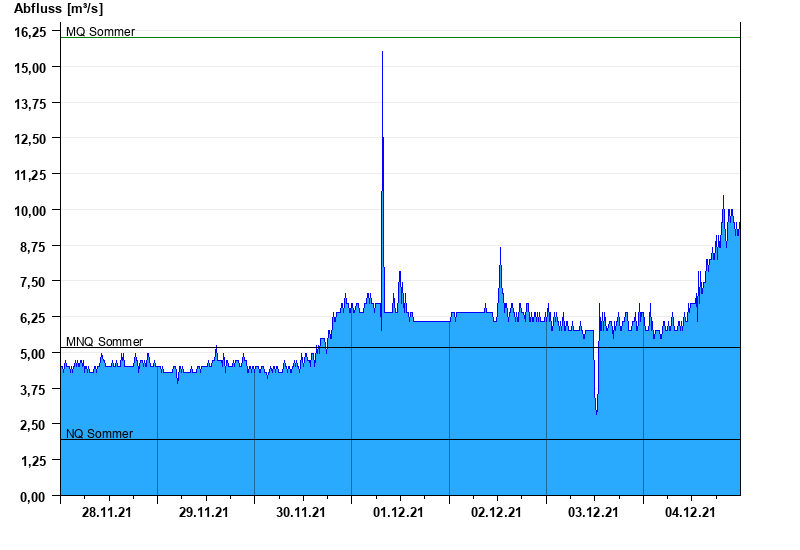This screenshot has height=550, width=800.
Task: Select the 0,00 y-axis tick label
Action: pyautogui.click(x=33, y=496)
